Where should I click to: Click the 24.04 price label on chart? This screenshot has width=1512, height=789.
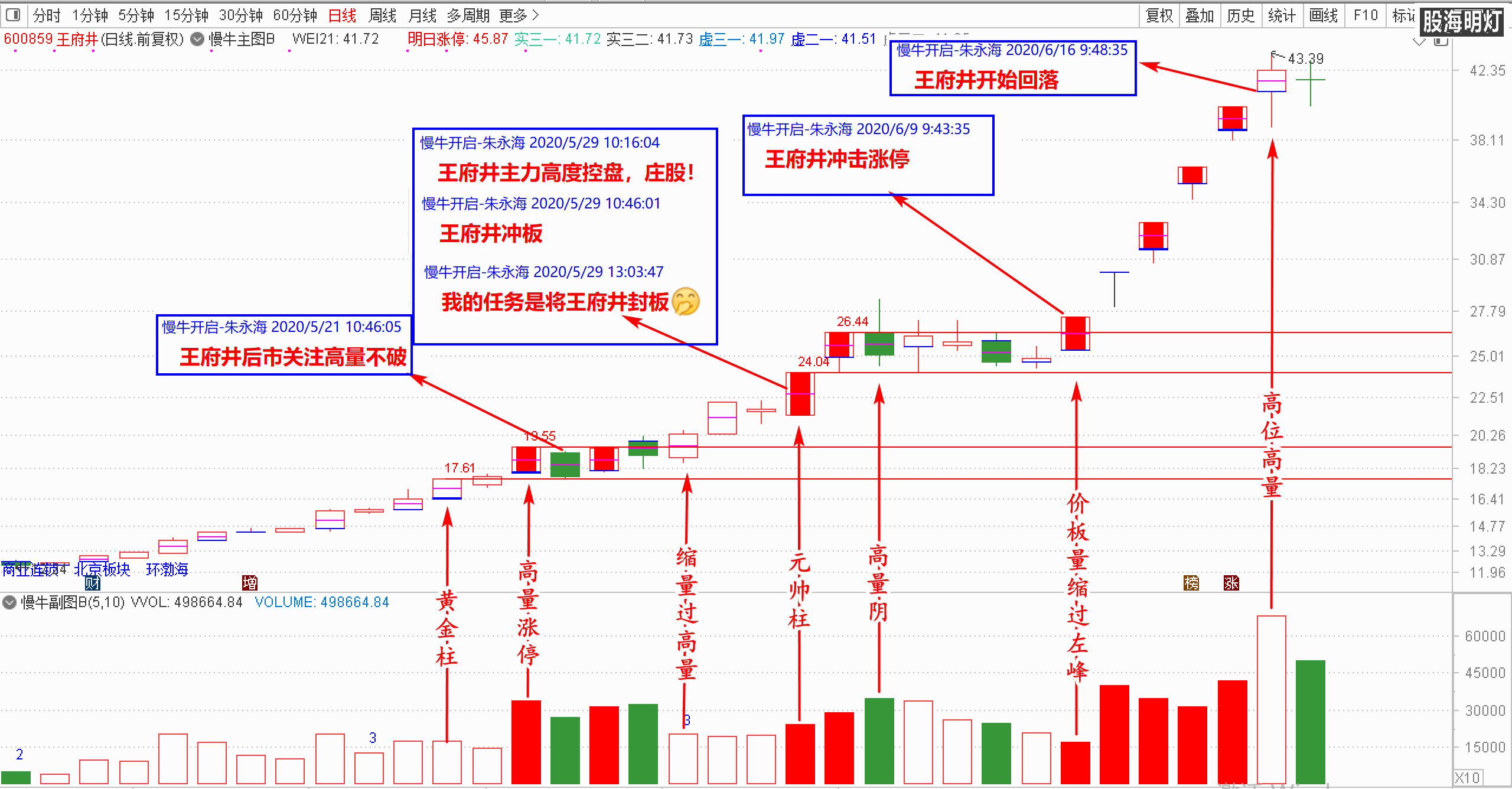click(813, 361)
